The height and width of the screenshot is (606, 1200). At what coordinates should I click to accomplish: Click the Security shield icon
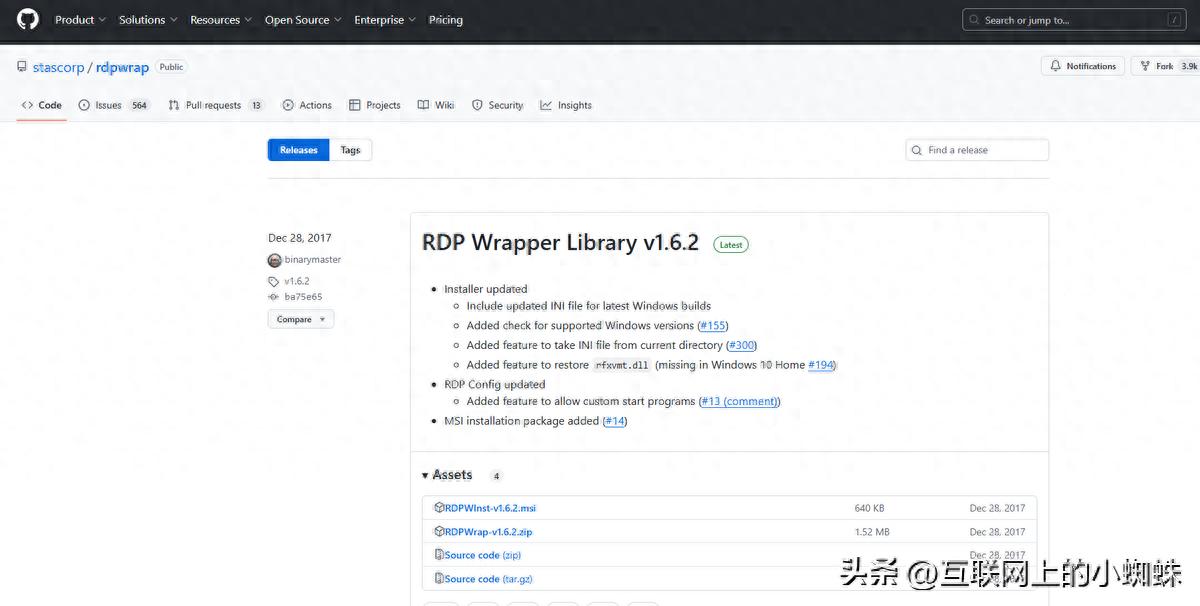point(477,105)
